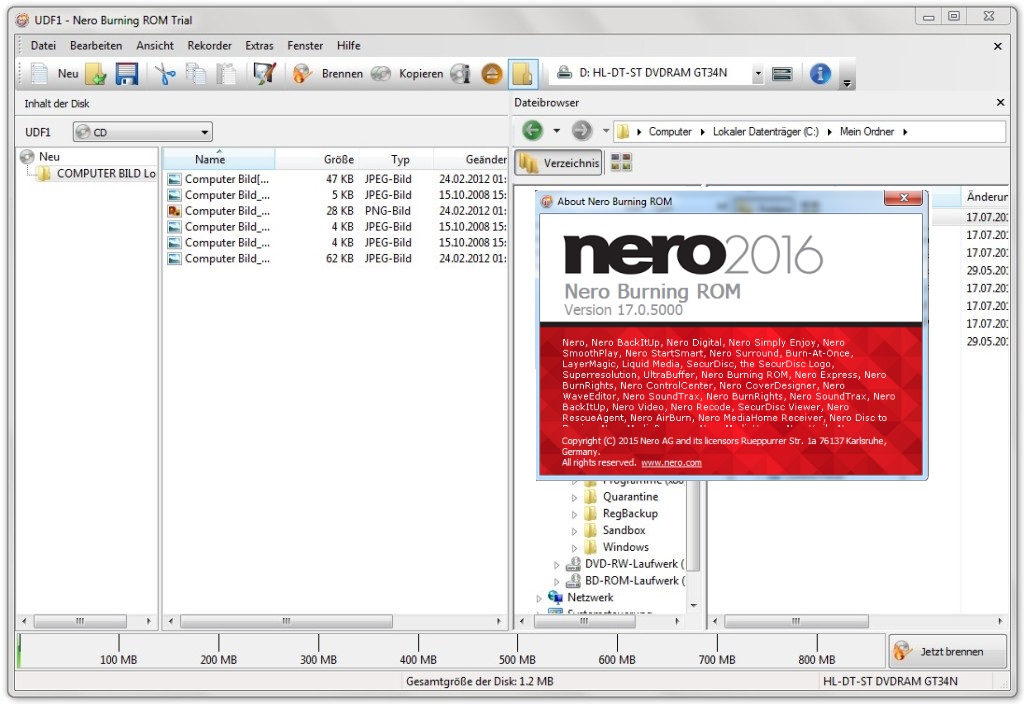
Task: Expand the BD-ROM-Laufwerk drive node
Action: pos(556,581)
